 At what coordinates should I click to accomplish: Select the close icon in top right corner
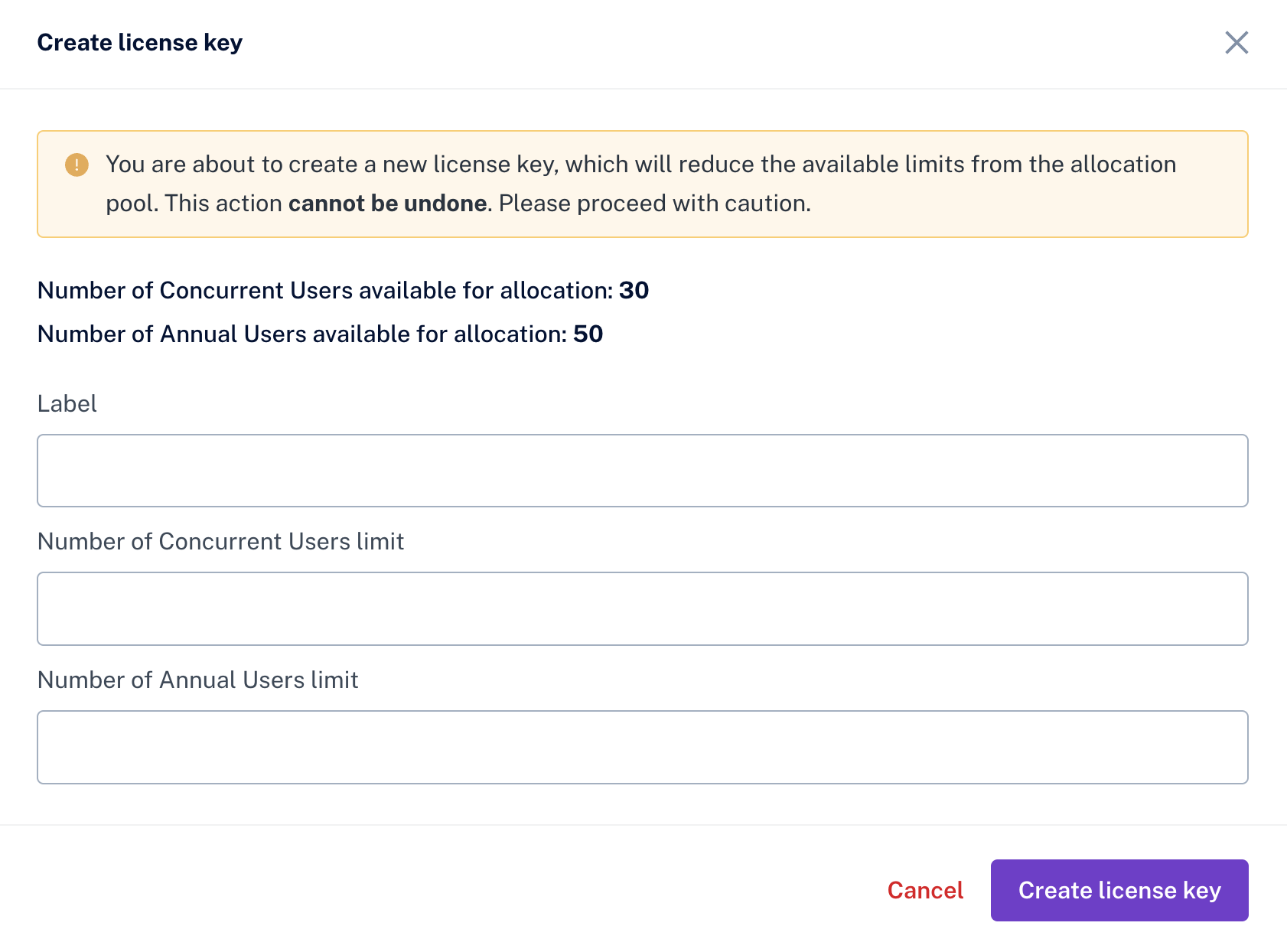coord(1236,43)
